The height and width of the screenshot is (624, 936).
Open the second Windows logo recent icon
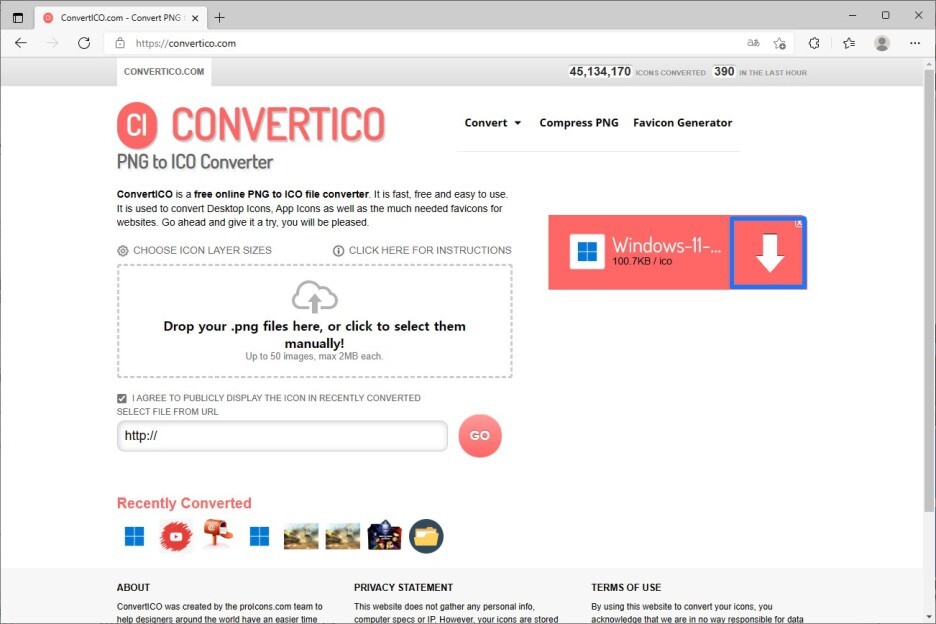tap(259, 536)
